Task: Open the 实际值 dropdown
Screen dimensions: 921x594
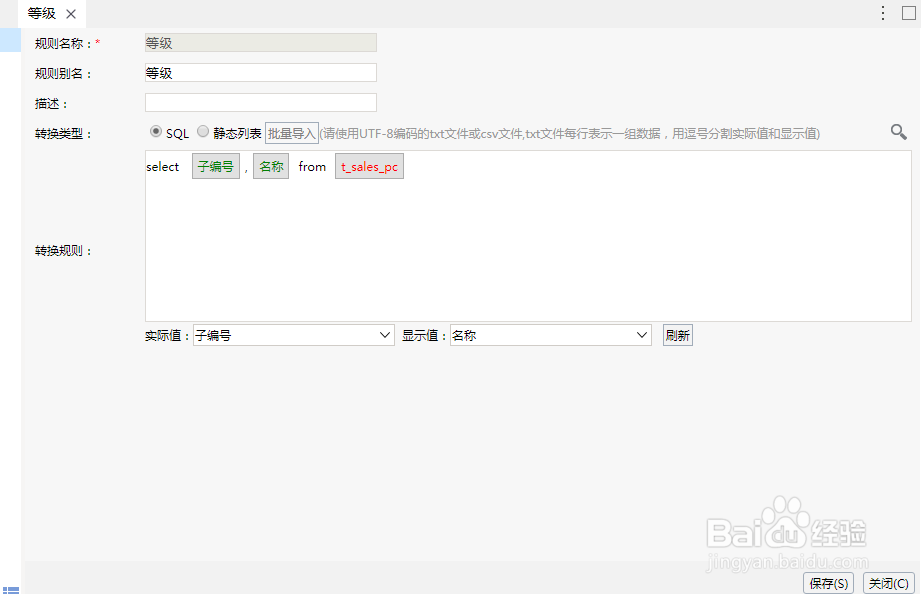Action: 294,335
